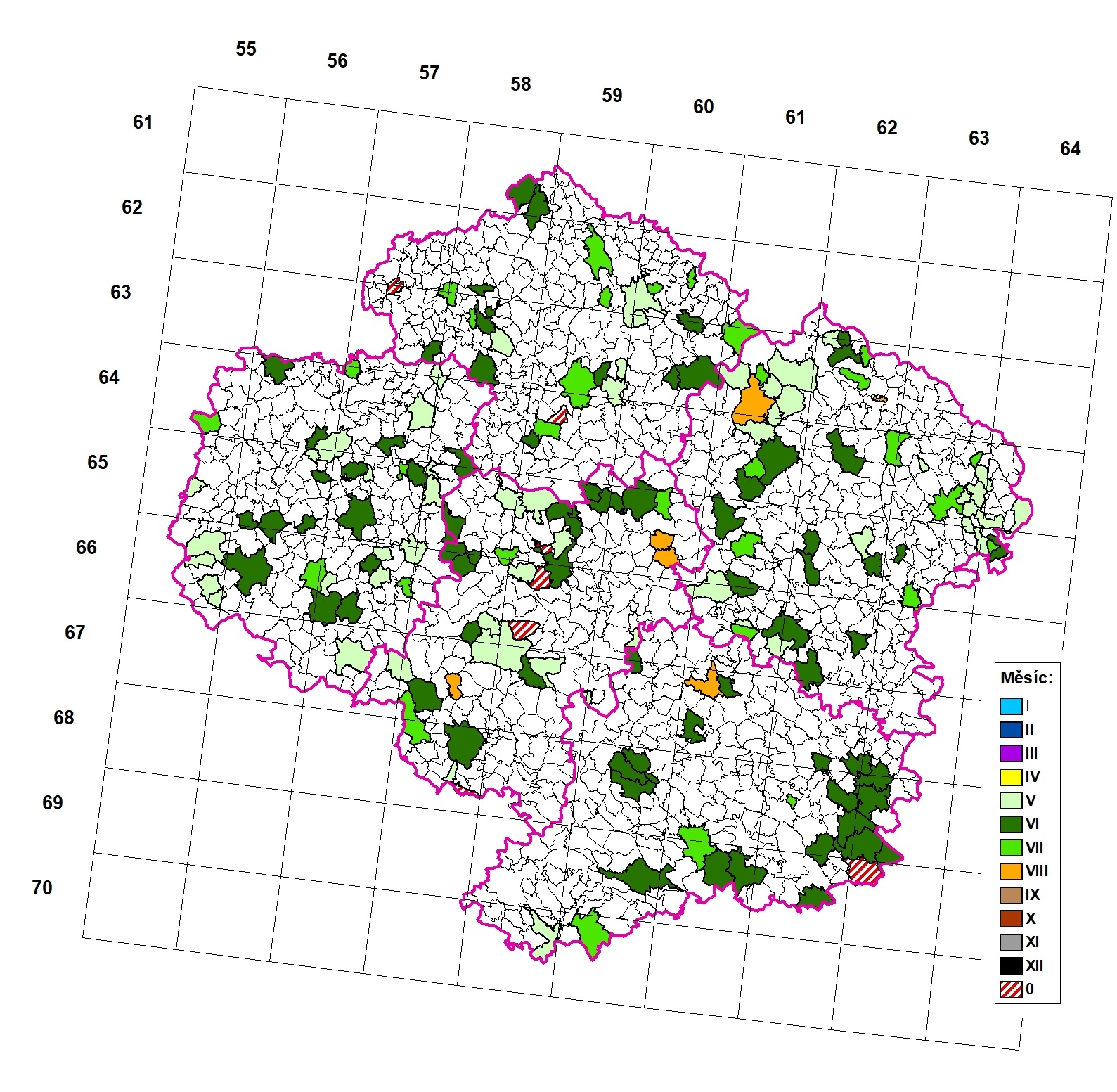Click grid column label "55"
1117x1092 pixels.
pyautogui.click(x=246, y=49)
